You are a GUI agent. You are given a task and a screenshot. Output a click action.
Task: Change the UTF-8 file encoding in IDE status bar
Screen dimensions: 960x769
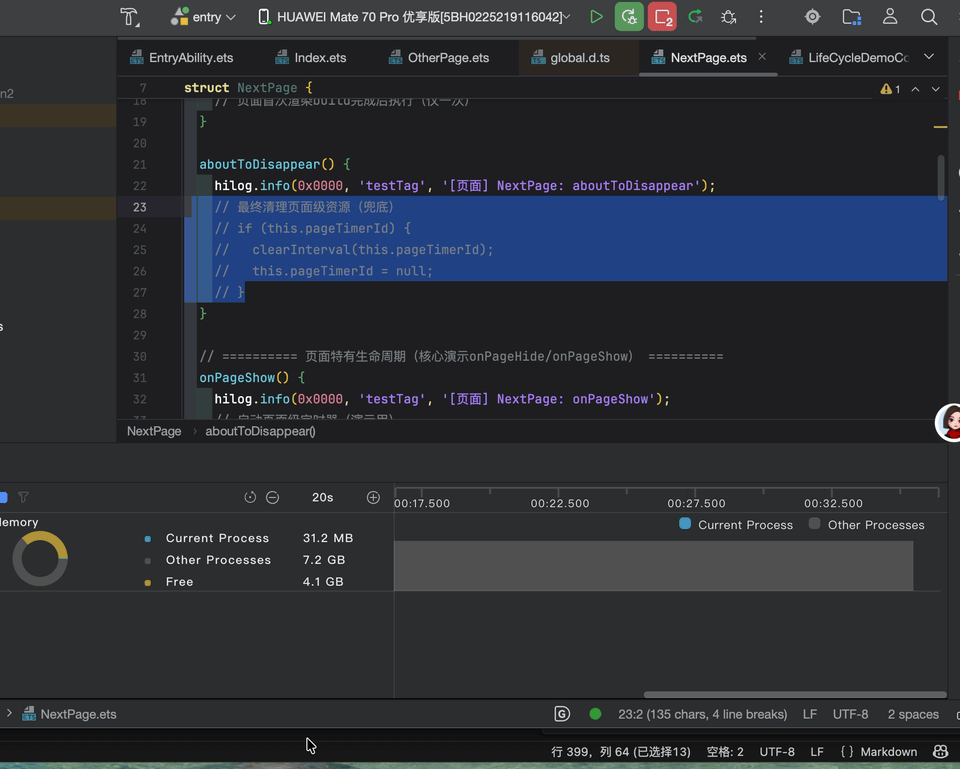850,714
